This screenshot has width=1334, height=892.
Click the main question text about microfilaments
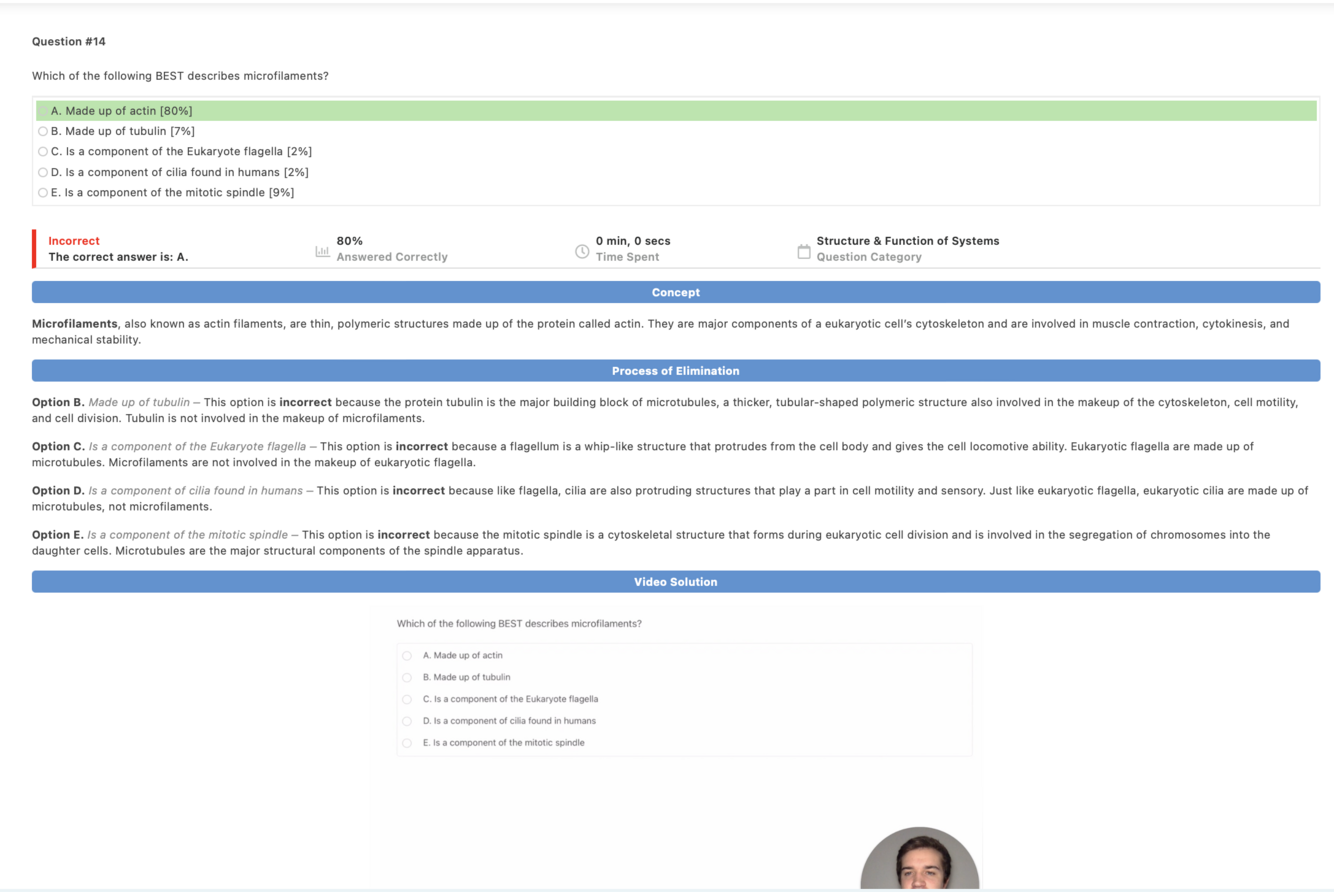(x=180, y=76)
